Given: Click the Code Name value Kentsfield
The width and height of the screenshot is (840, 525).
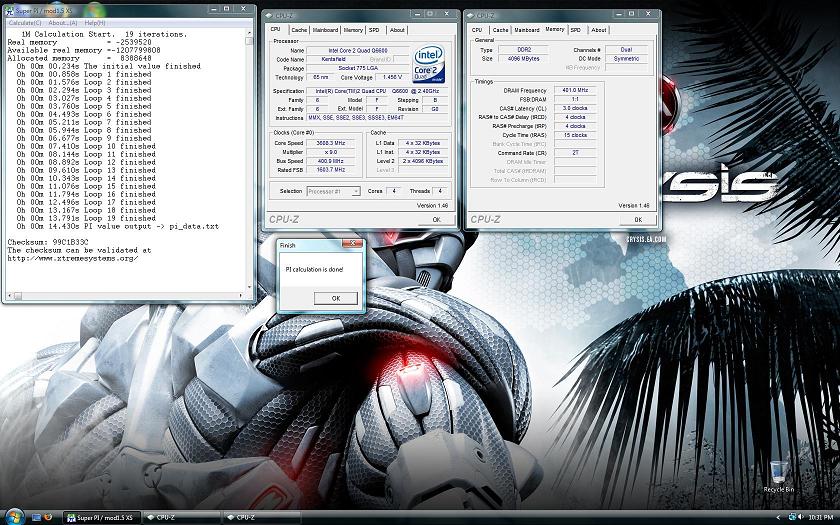Looking at the screenshot, I should (334, 59).
